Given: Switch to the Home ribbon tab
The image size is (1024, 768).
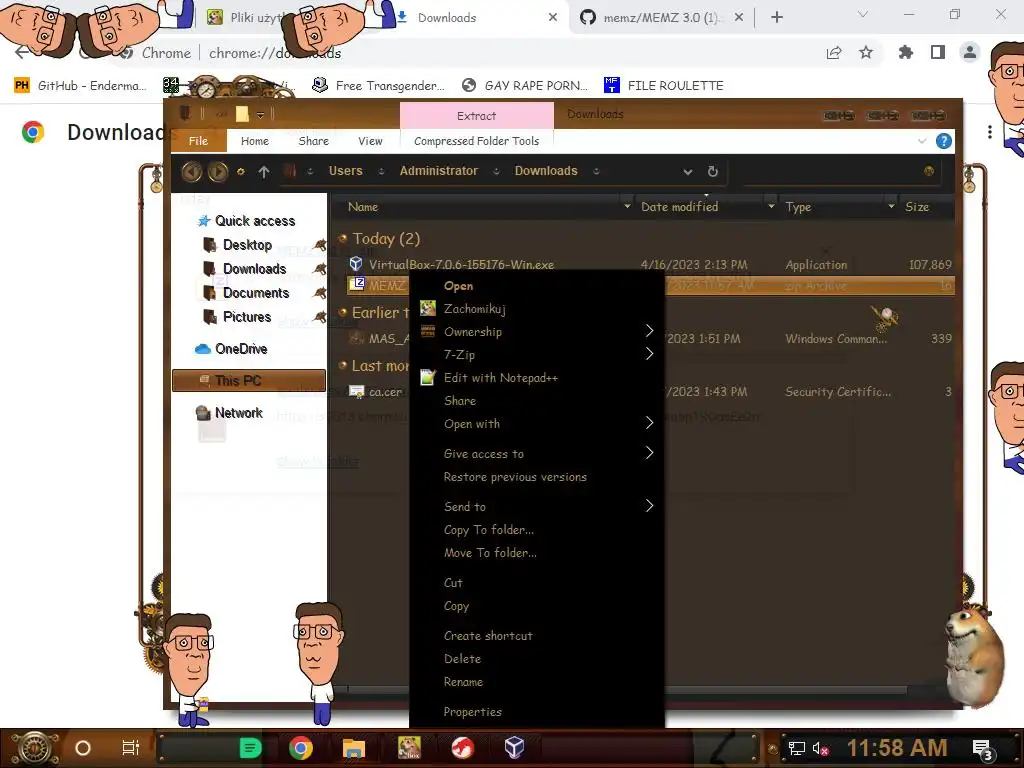Looking at the screenshot, I should (x=255, y=141).
